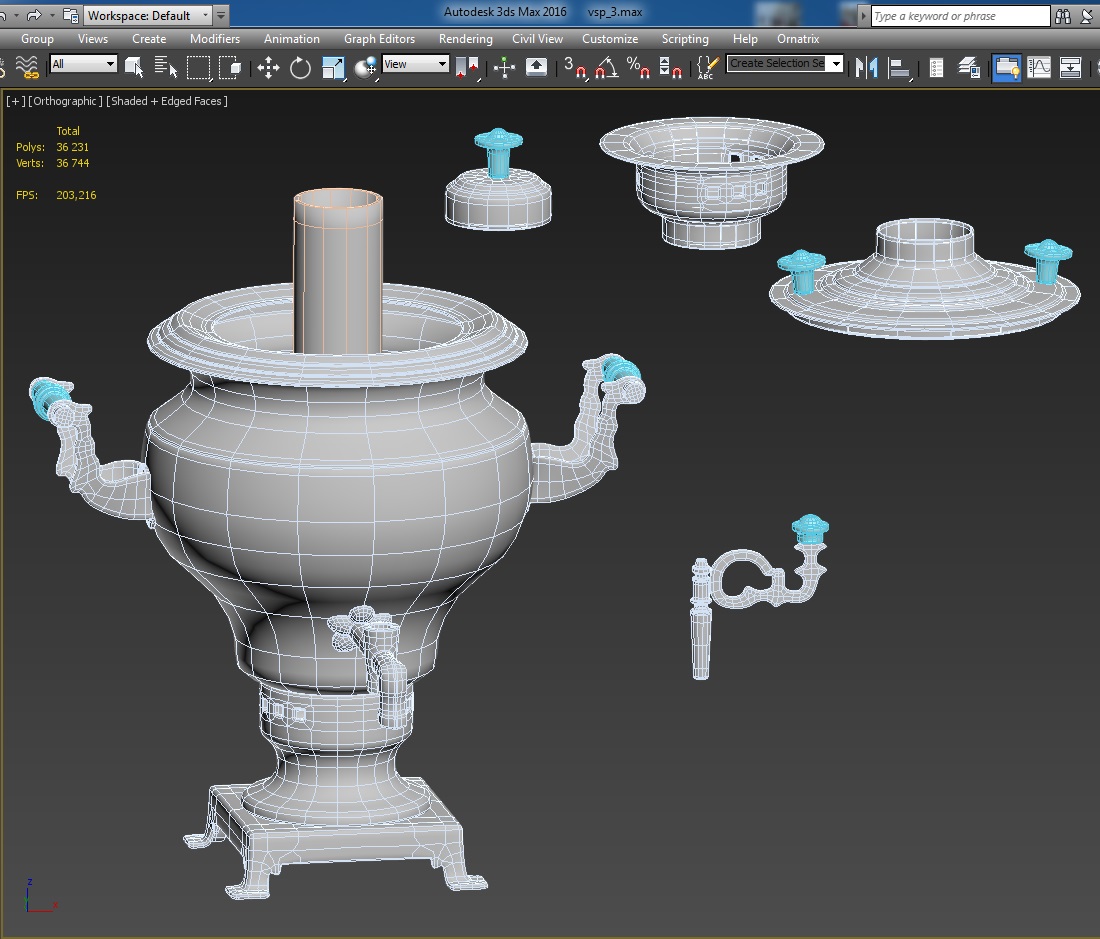Toggle Percent Snap
The image size is (1100, 939).
(638, 68)
